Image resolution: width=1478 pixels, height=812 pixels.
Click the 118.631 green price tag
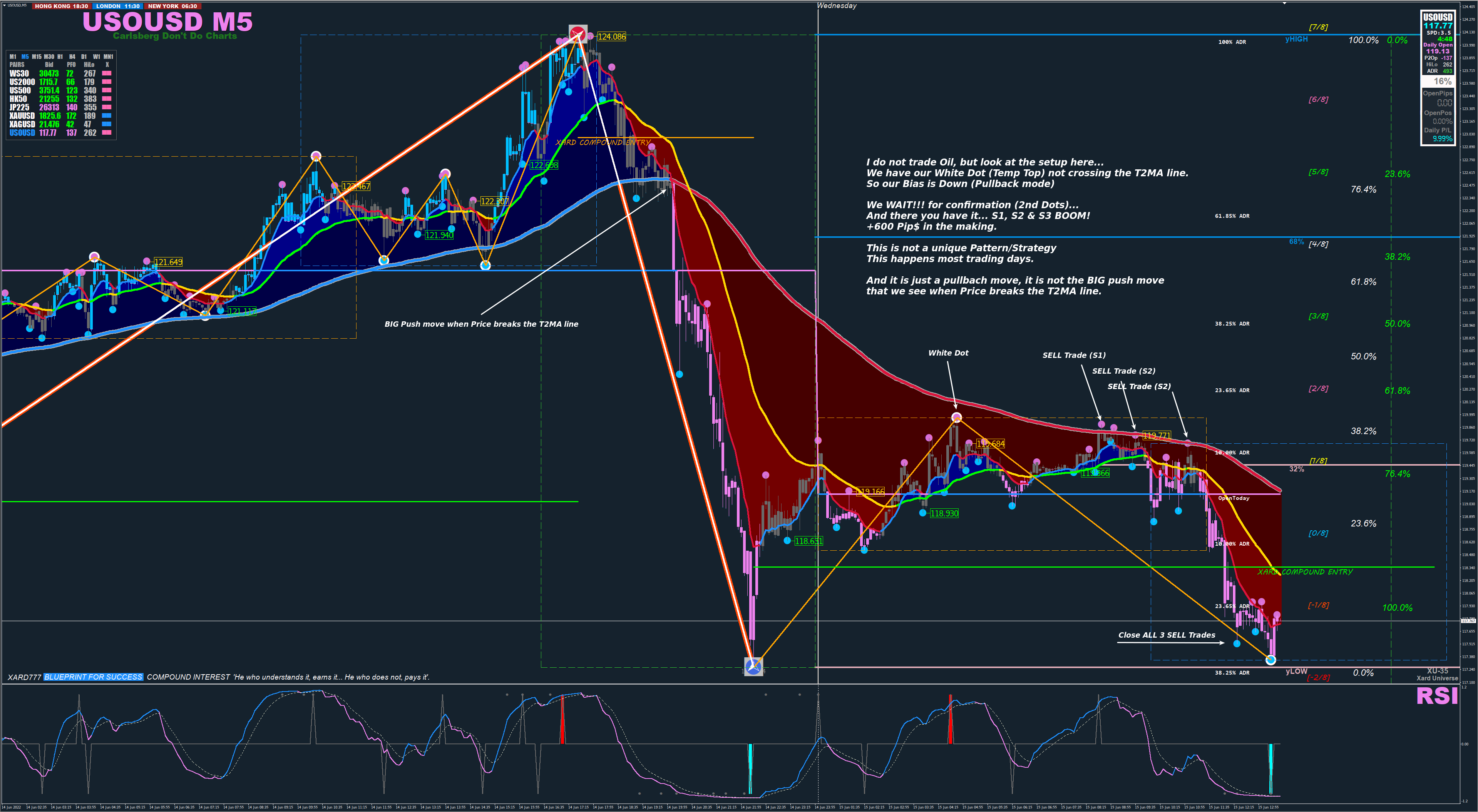pyautogui.click(x=808, y=541)
